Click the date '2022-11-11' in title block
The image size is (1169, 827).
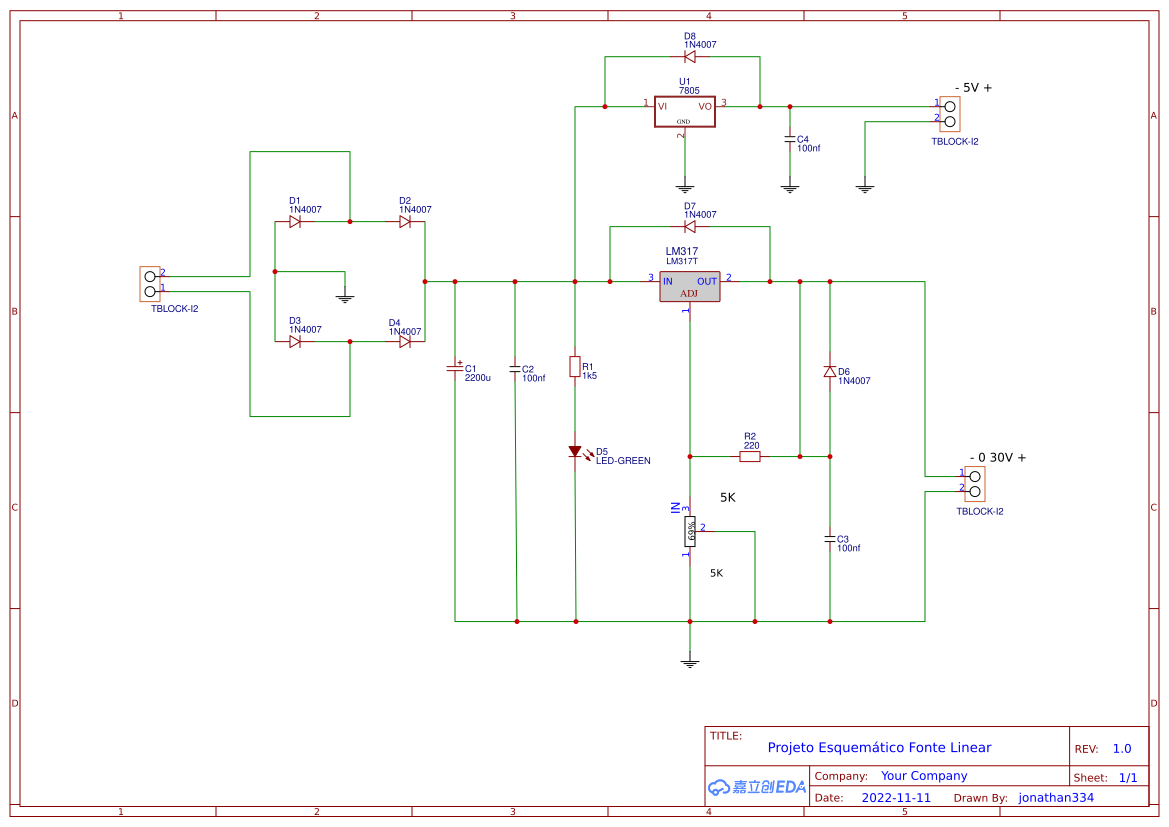[897, 797]
